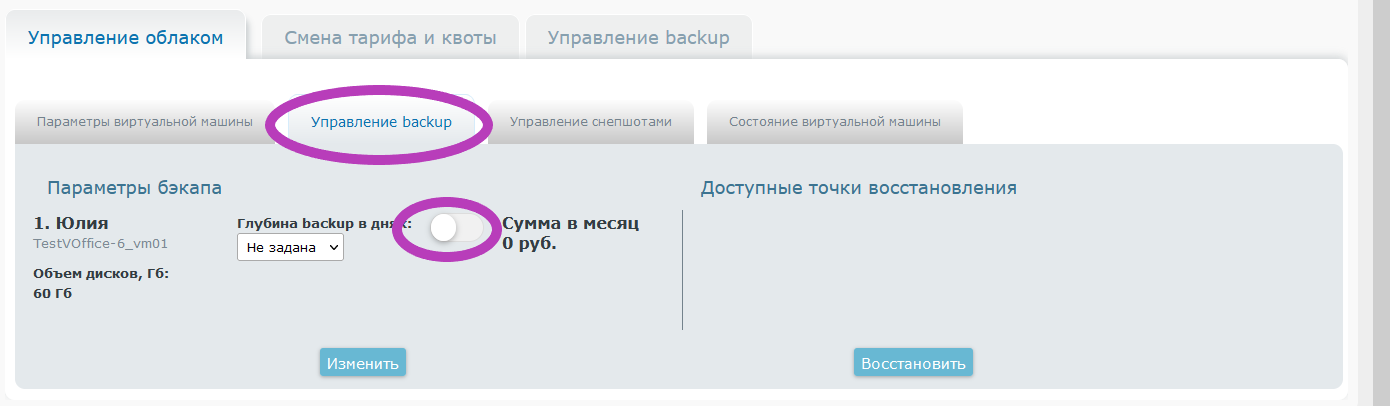Image resolution: width=1390 pixels, height=406 pixels.
Task: Click the TestVOffice-6_vm01 machine identifier
Action: point(100,243)
